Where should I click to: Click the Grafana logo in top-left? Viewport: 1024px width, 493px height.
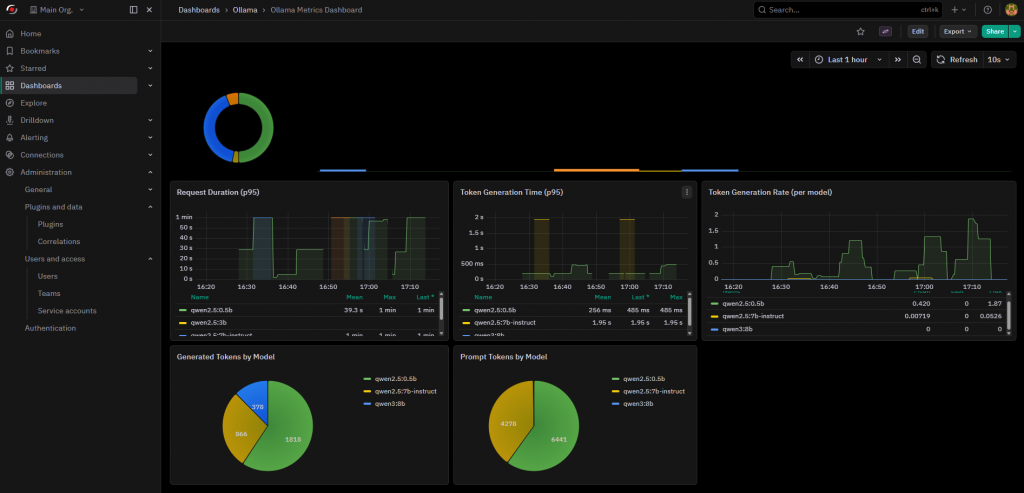click(x=10, y=10)
